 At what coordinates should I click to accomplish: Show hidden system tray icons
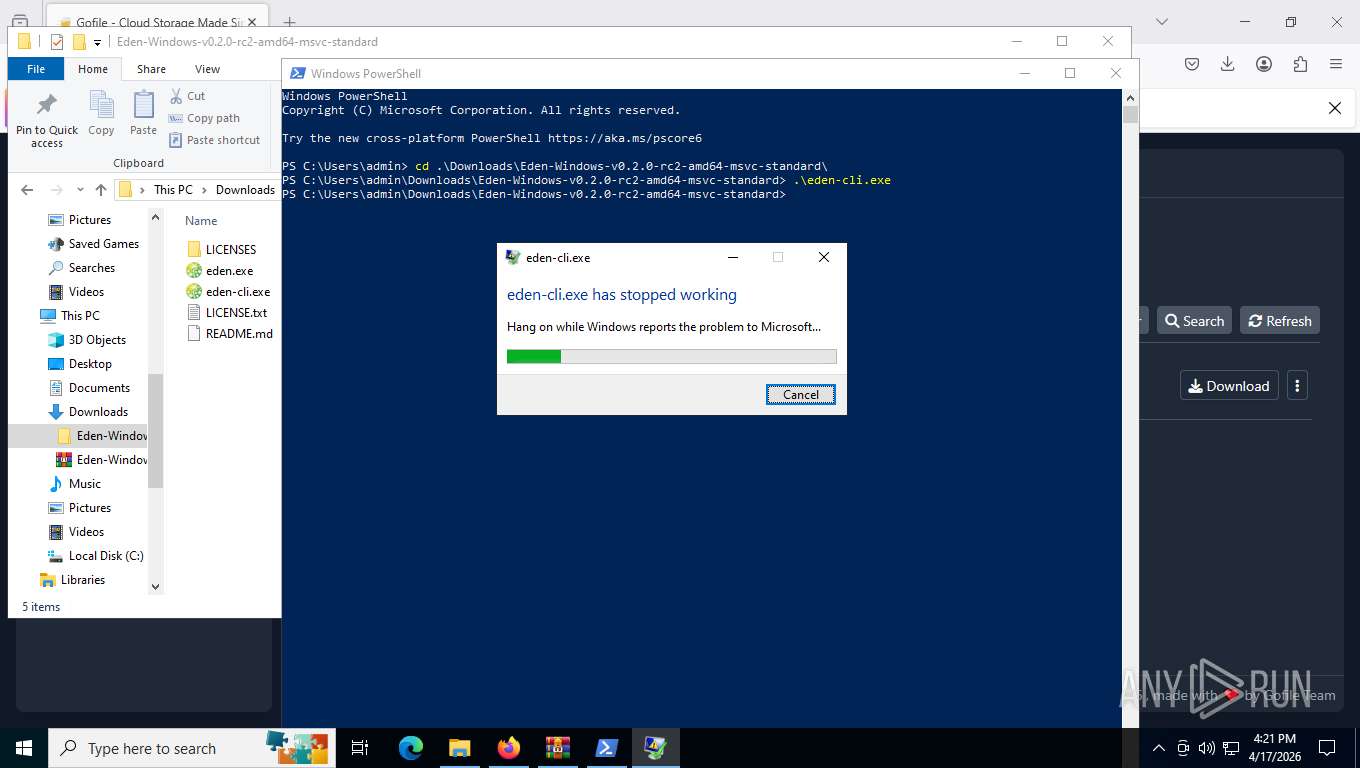coord(1159,748)
